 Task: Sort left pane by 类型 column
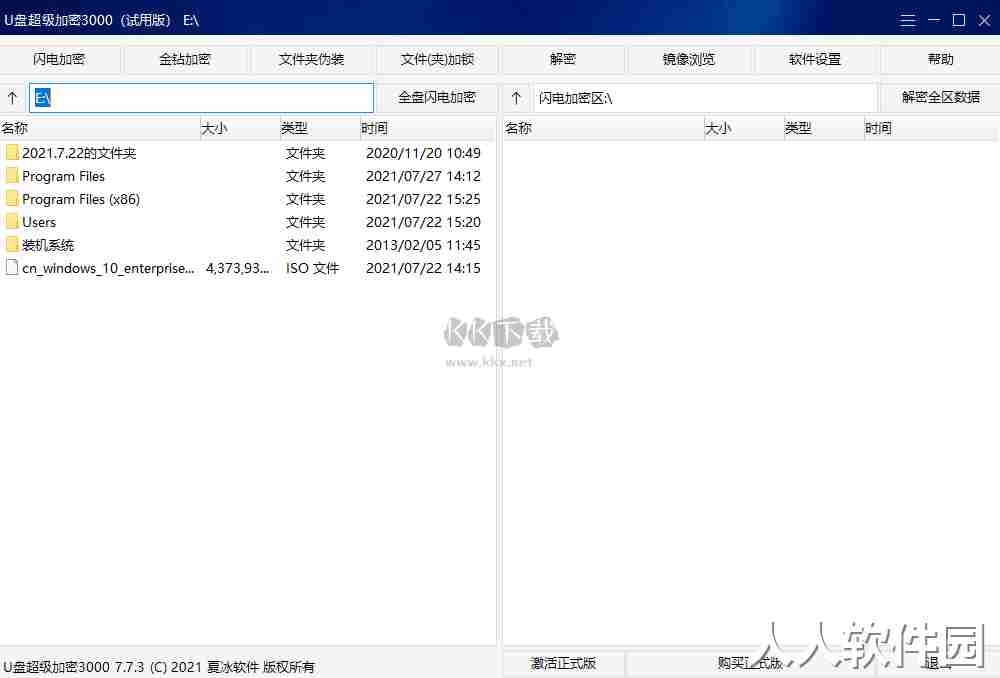[320, 128]
